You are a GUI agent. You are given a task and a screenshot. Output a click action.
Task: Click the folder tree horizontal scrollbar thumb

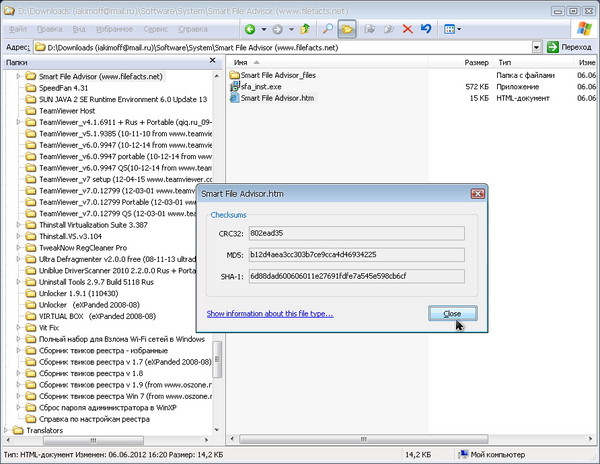click(93, 440)
